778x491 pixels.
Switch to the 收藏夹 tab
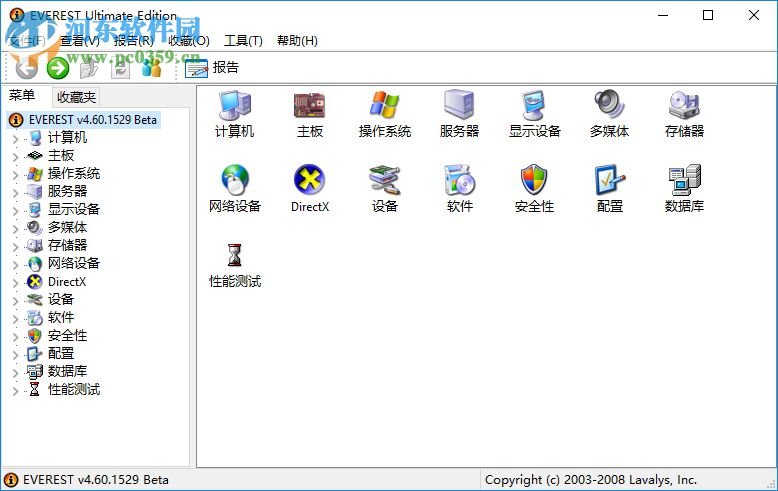pyautogui.click(x=76, y=97)
